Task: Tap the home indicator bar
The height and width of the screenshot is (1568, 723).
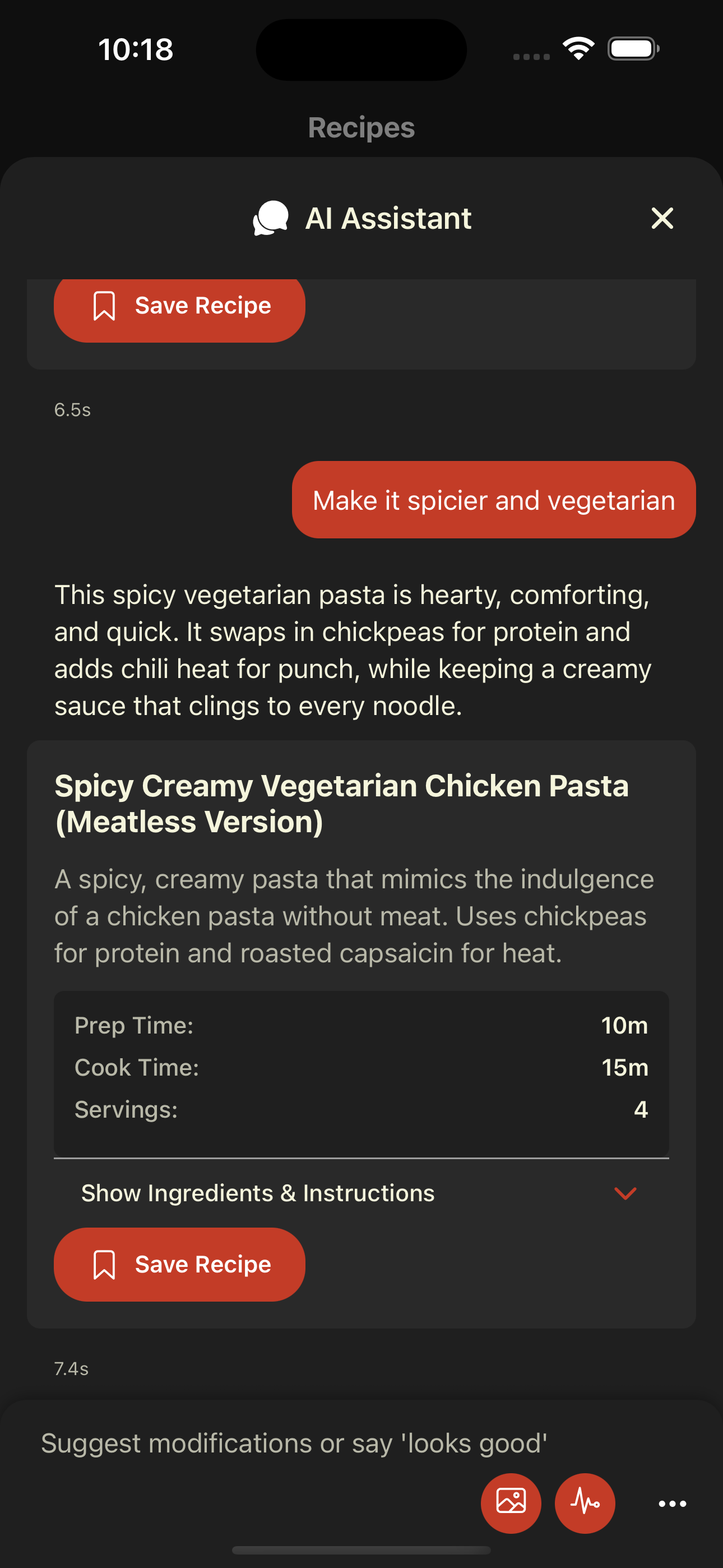Action: 361,1549
